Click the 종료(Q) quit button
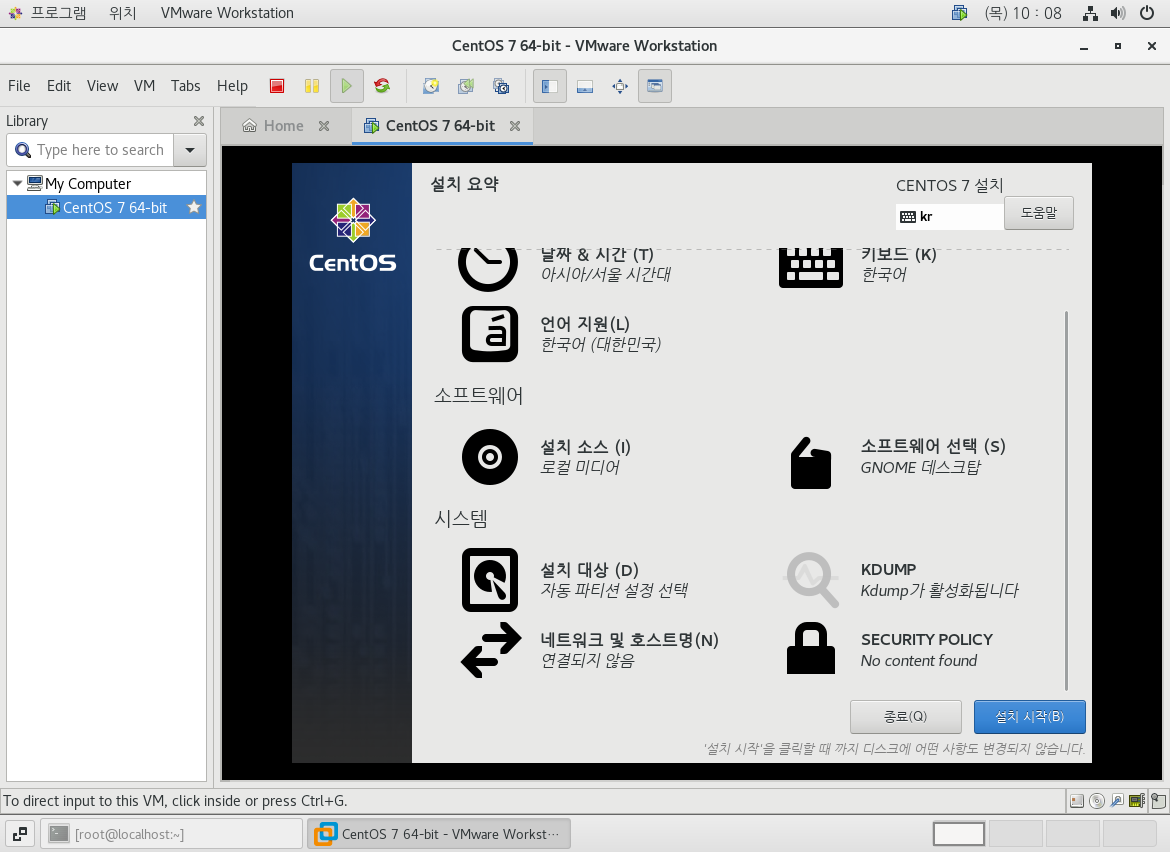Viewport: 1170px width, 852px height. [x=905, y=717]
